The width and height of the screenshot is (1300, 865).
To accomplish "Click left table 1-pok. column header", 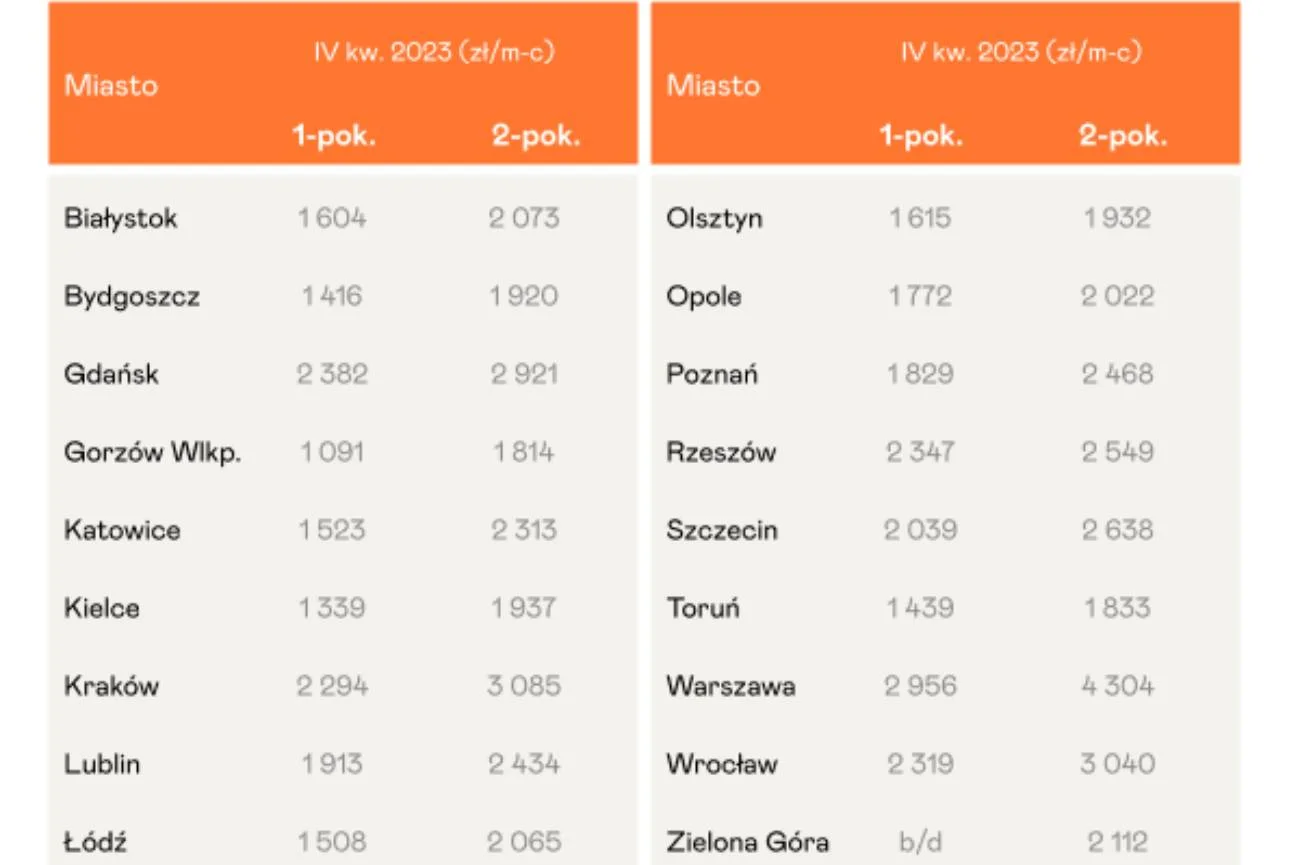I will click(334, 136).
